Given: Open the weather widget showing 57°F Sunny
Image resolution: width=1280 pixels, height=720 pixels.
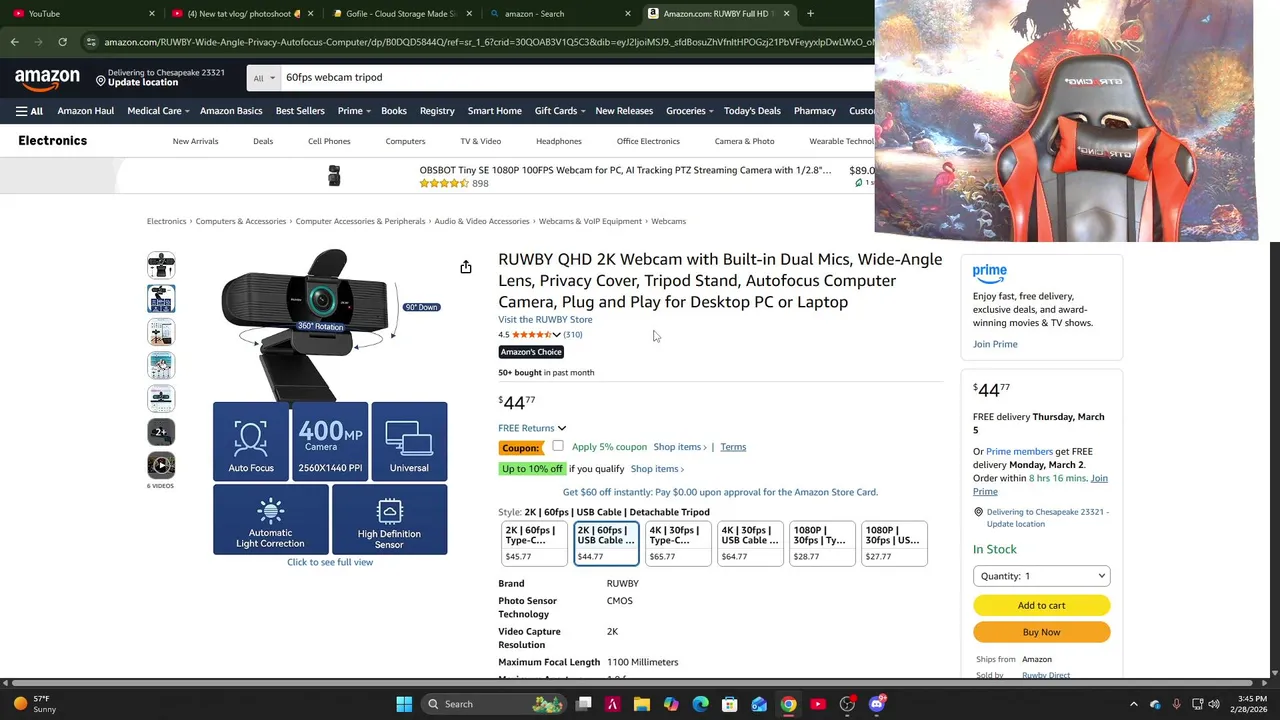Looking at the screenshot, I should (33, 704).
